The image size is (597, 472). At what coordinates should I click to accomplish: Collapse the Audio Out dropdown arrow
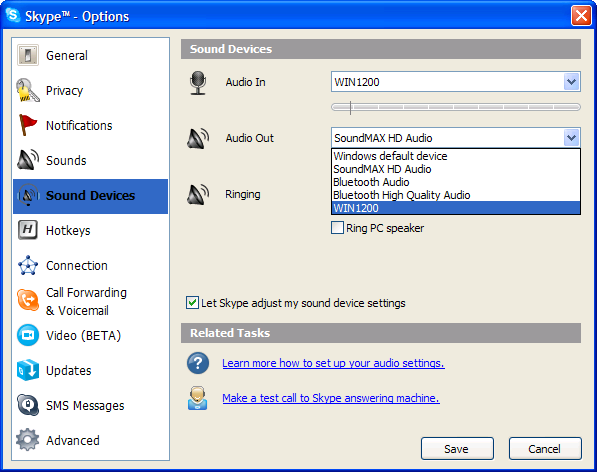[571, 137]
